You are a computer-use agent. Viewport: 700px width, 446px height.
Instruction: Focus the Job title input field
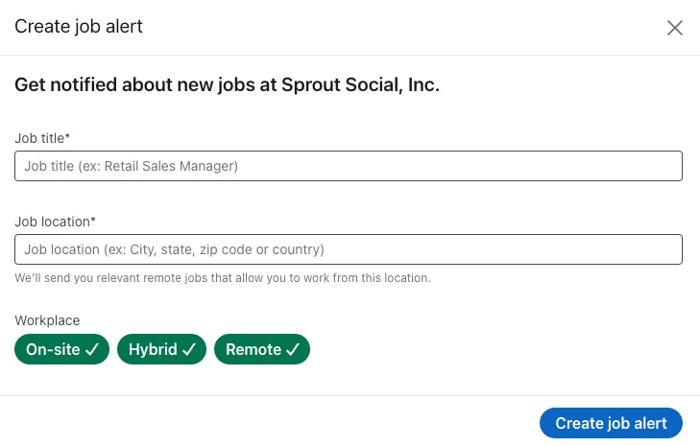pos(348,166)
